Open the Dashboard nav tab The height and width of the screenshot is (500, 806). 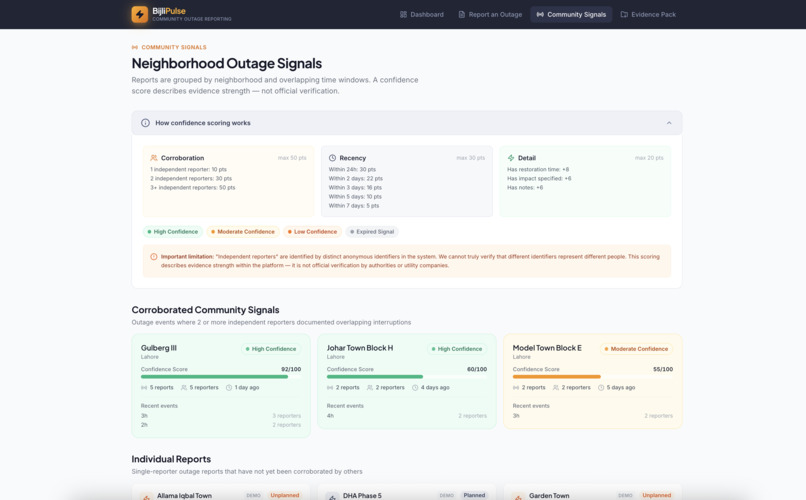click(422, 14)
